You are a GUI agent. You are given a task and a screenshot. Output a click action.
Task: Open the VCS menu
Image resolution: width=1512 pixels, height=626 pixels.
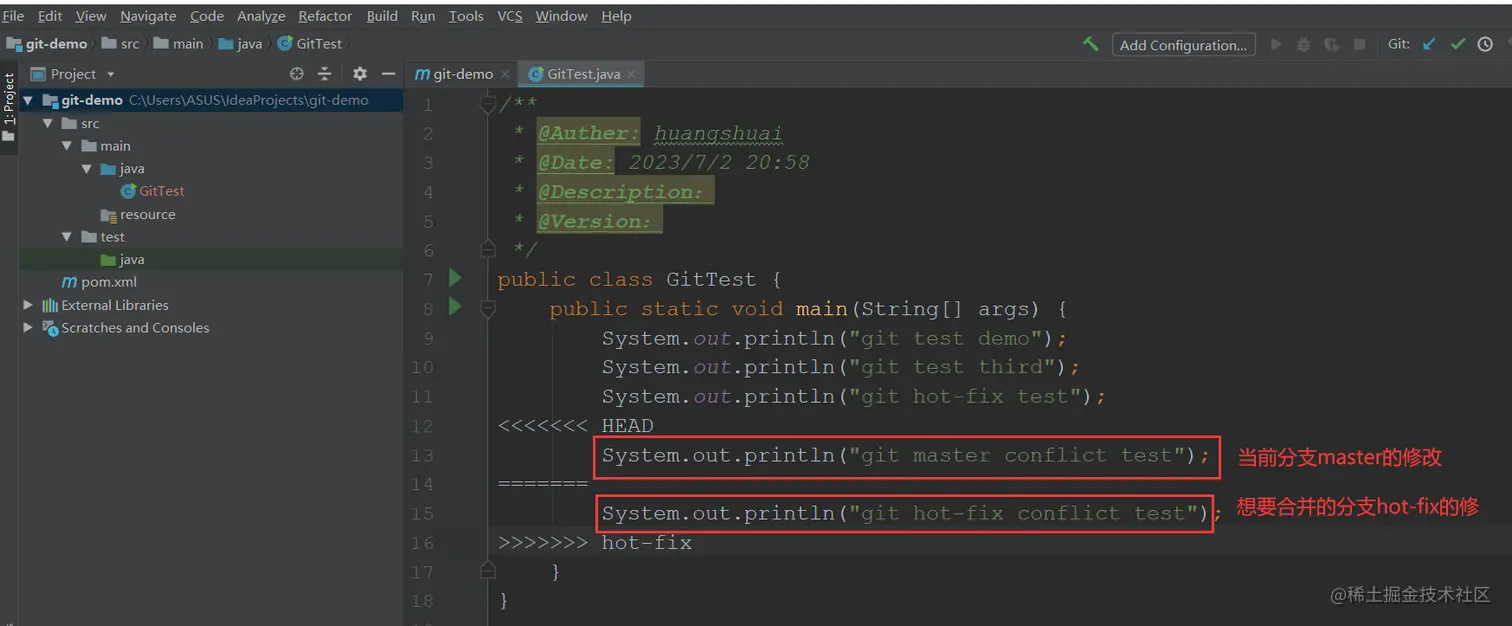point(510,16)
